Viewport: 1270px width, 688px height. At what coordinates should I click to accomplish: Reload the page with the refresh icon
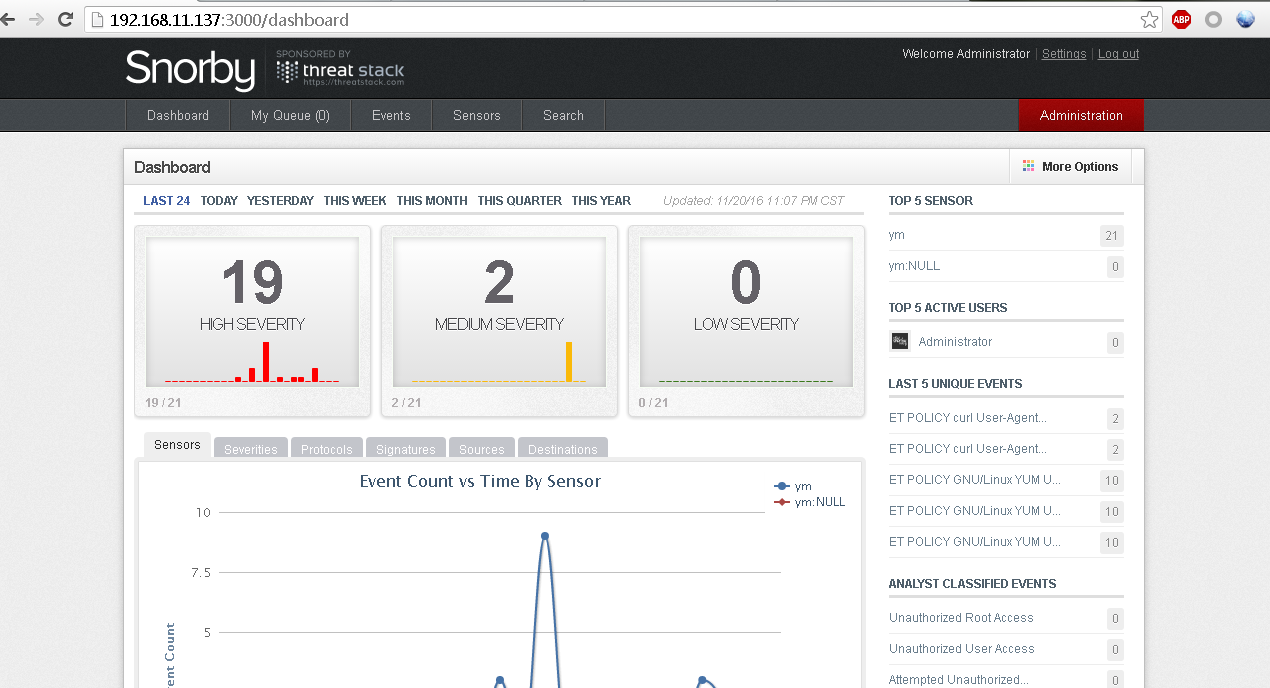click(66, 19)
